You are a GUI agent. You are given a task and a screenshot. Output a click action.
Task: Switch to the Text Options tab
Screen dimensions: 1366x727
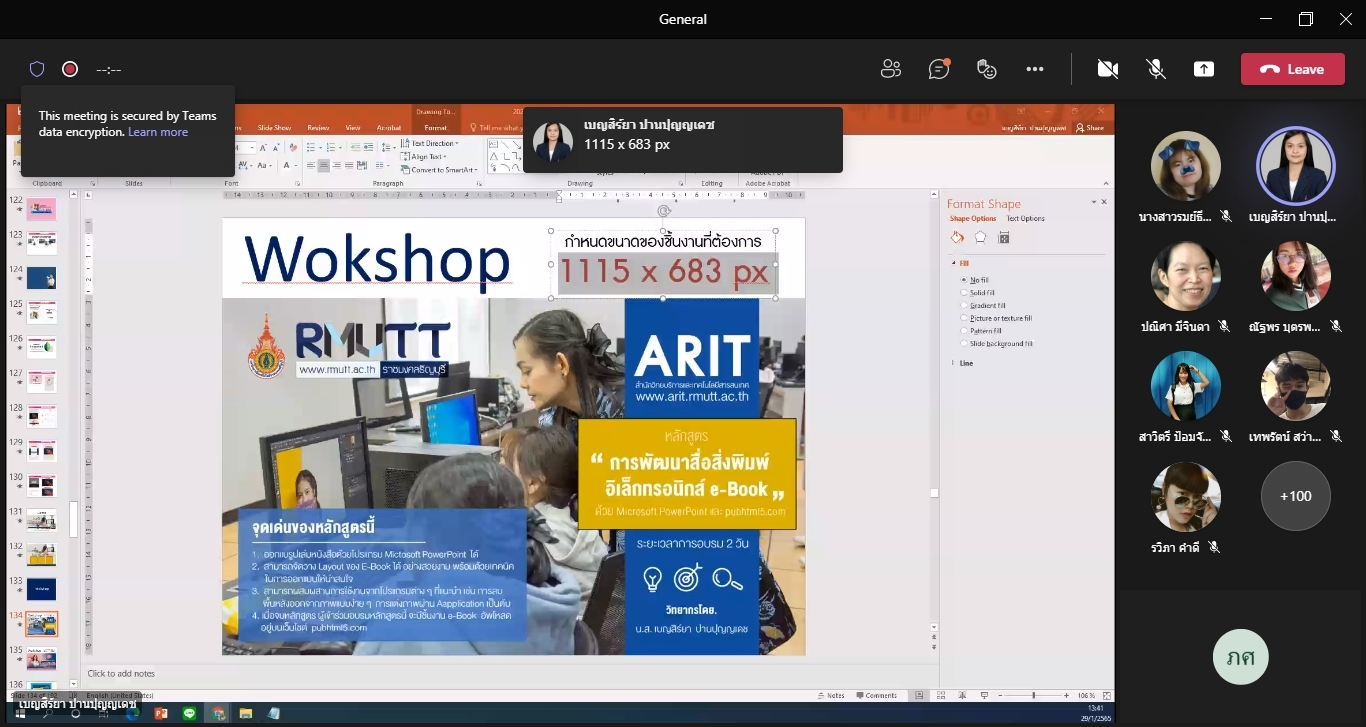1025,218
